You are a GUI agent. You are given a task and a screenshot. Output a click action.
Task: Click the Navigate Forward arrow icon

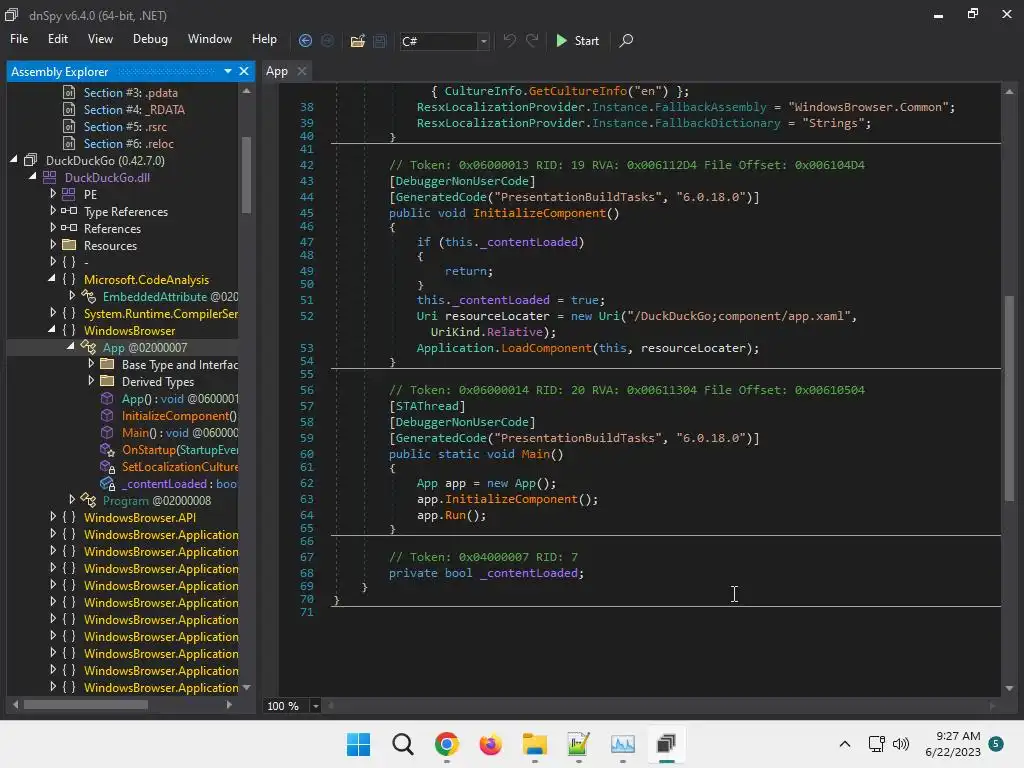327,41
